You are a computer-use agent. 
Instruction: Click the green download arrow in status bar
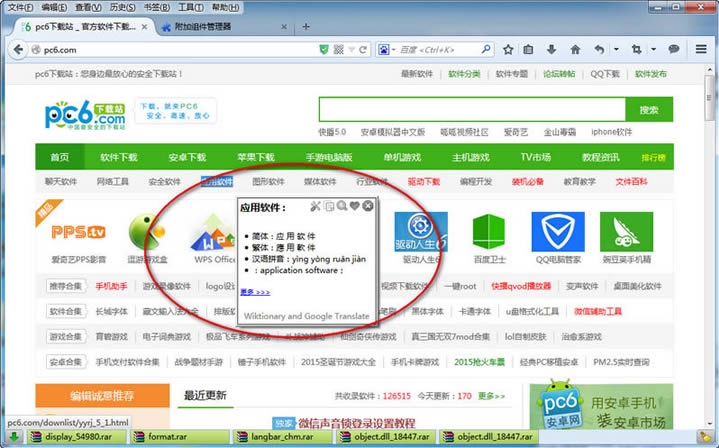click(x=14, y=437)
